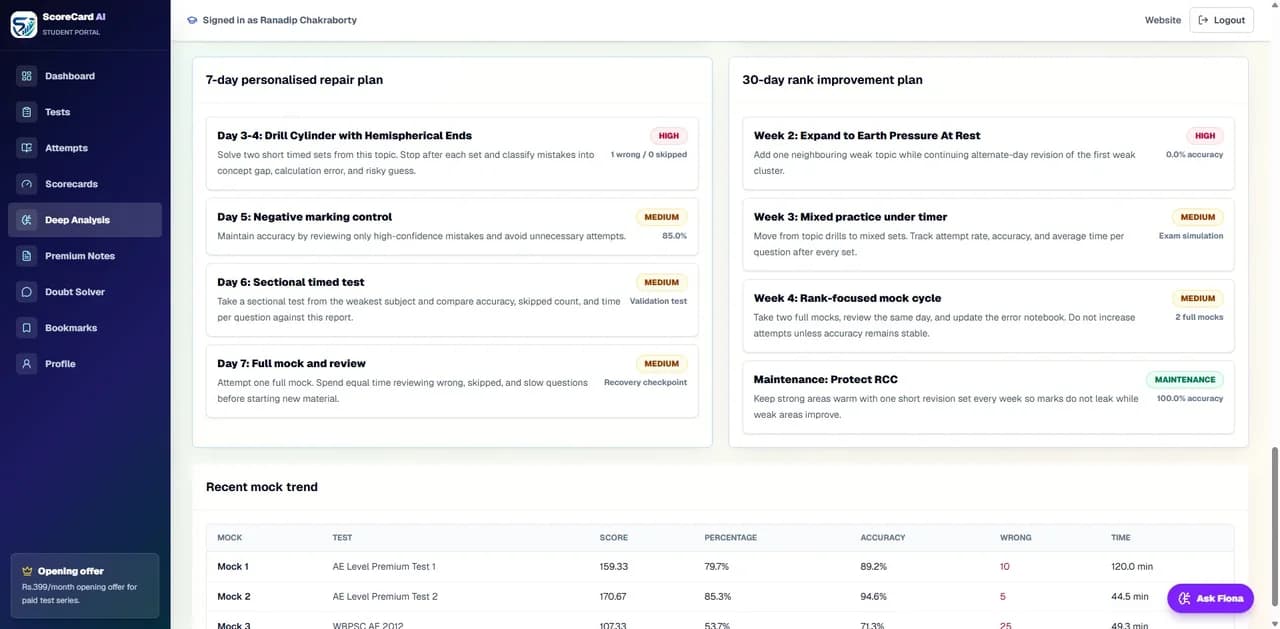Open Day 3-4 Drill Cylinder card

(x=452, y=153)
